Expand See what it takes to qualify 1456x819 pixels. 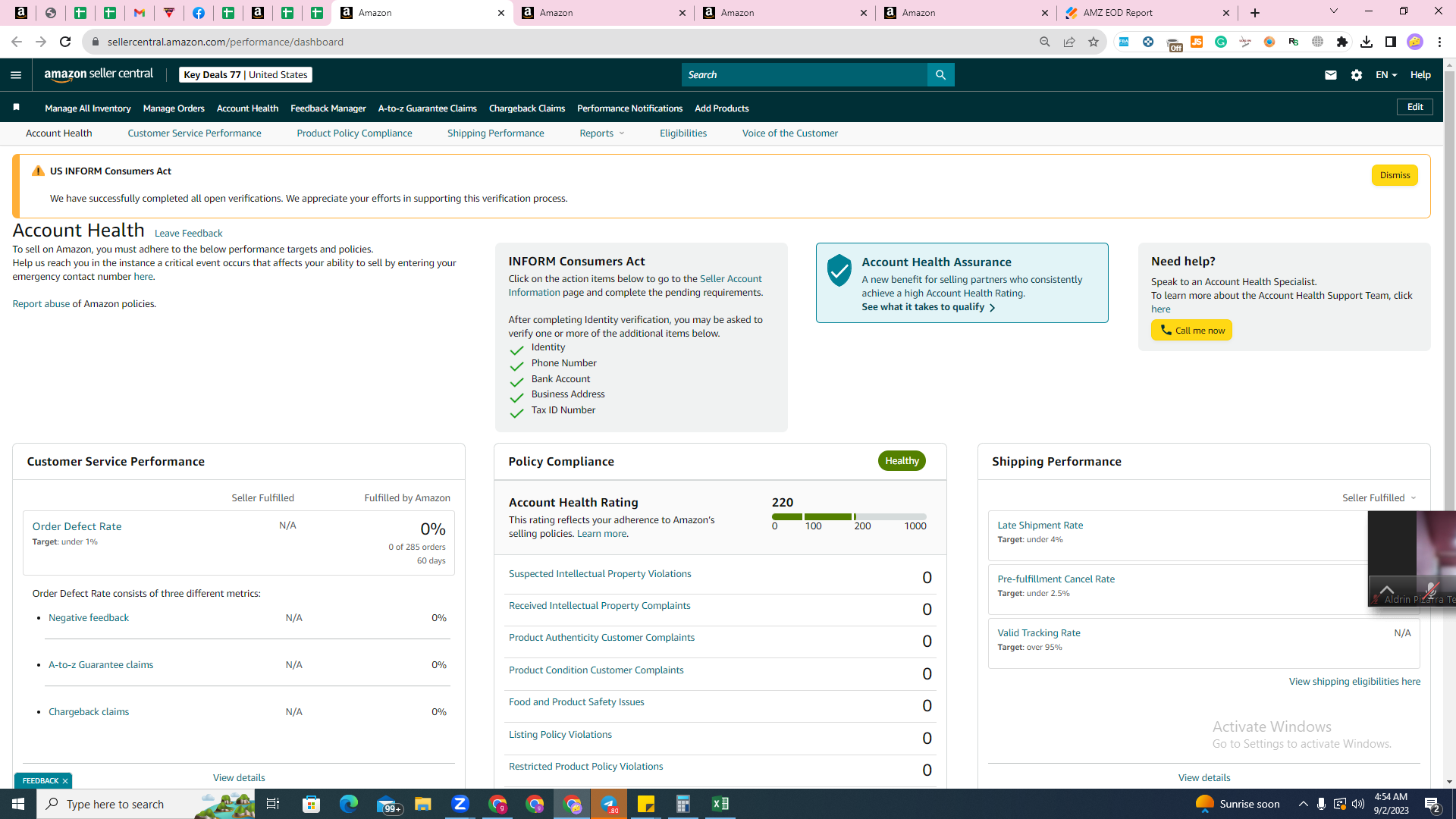pos(929,307)
